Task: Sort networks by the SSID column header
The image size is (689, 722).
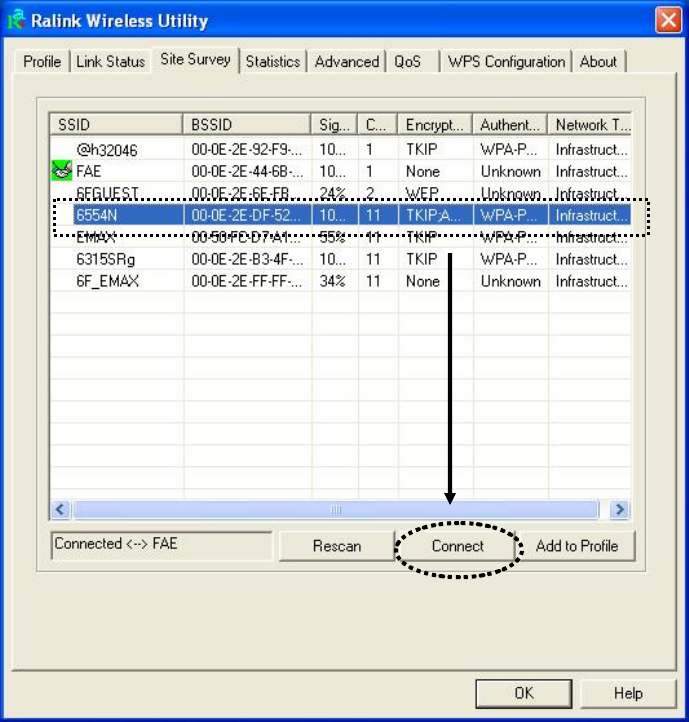Action: pyautogui.click(x=116, y=124)
